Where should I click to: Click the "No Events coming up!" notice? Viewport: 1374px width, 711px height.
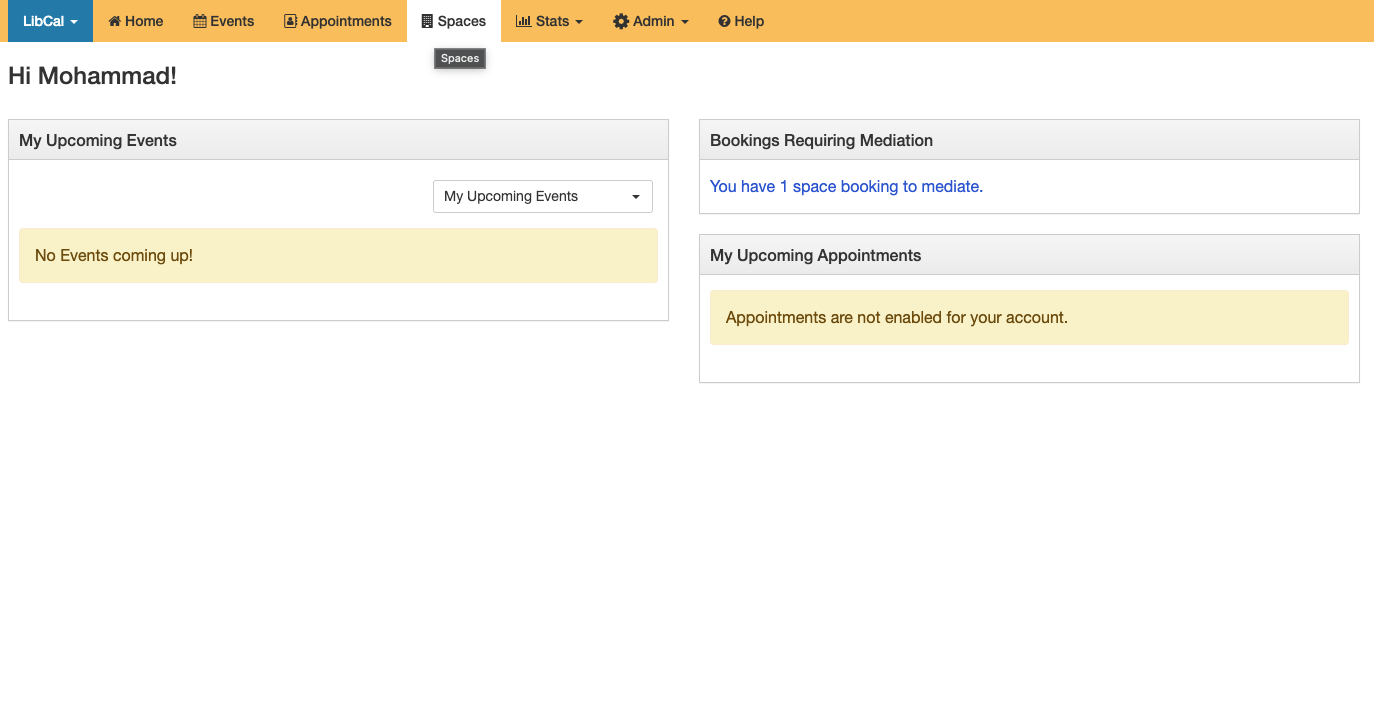(x=338, y=255)
